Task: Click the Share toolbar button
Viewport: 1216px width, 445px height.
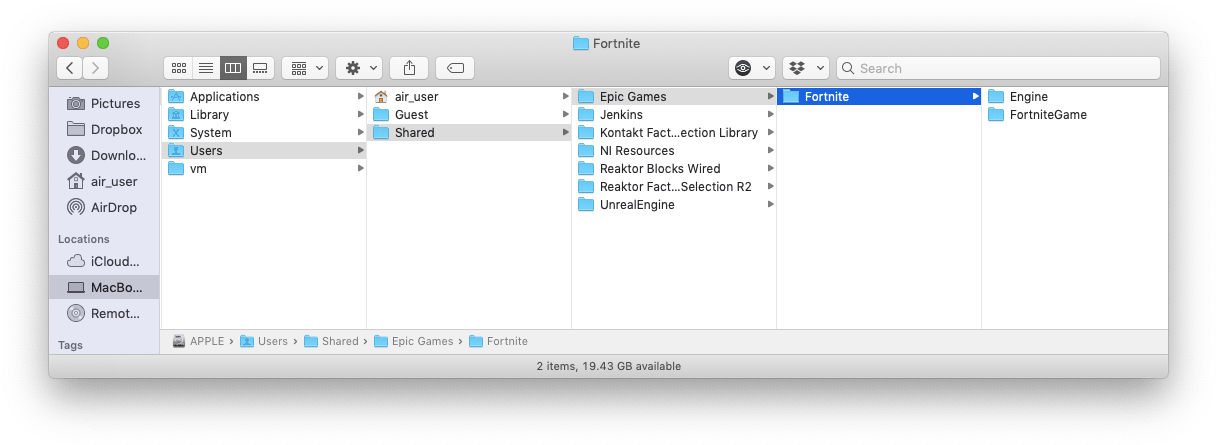Action: point(409,68)
